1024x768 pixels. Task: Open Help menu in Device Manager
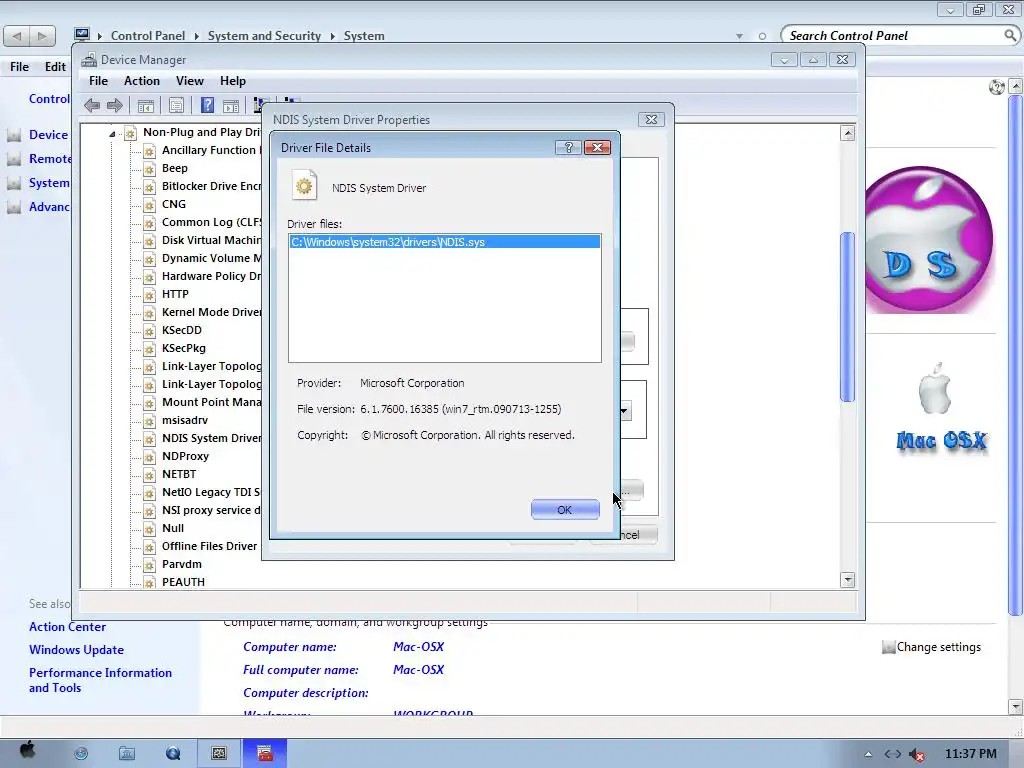coord(232,81)
